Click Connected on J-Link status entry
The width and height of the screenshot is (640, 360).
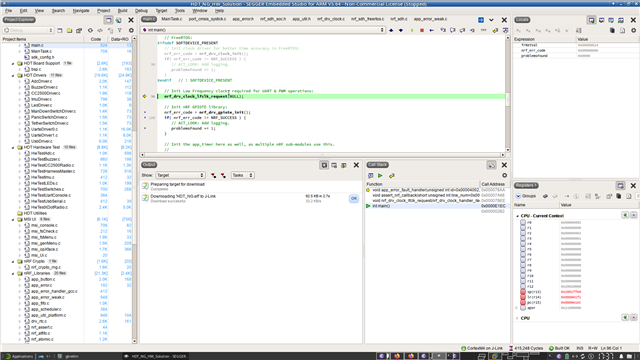click(482, 349)
